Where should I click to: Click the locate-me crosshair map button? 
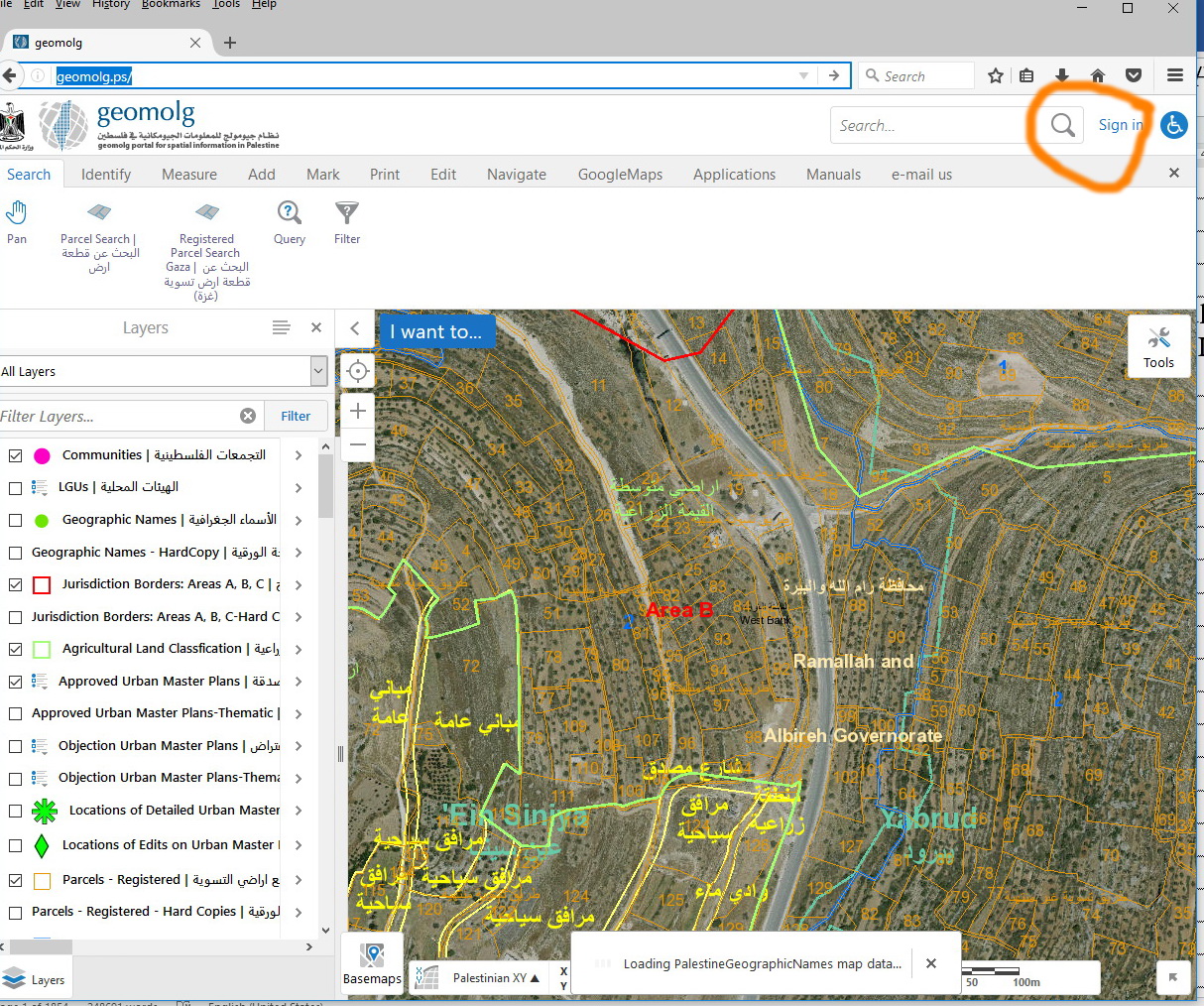tap(358, 371)
